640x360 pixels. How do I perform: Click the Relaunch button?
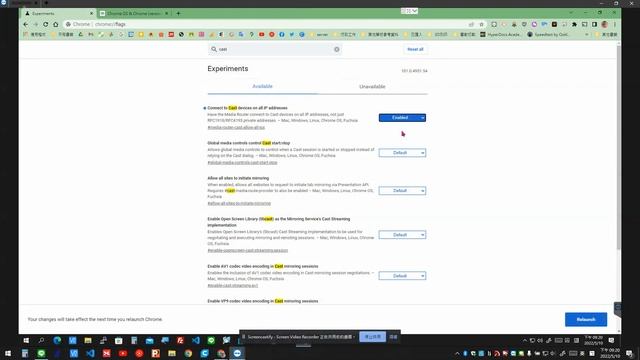click(586, 320)
